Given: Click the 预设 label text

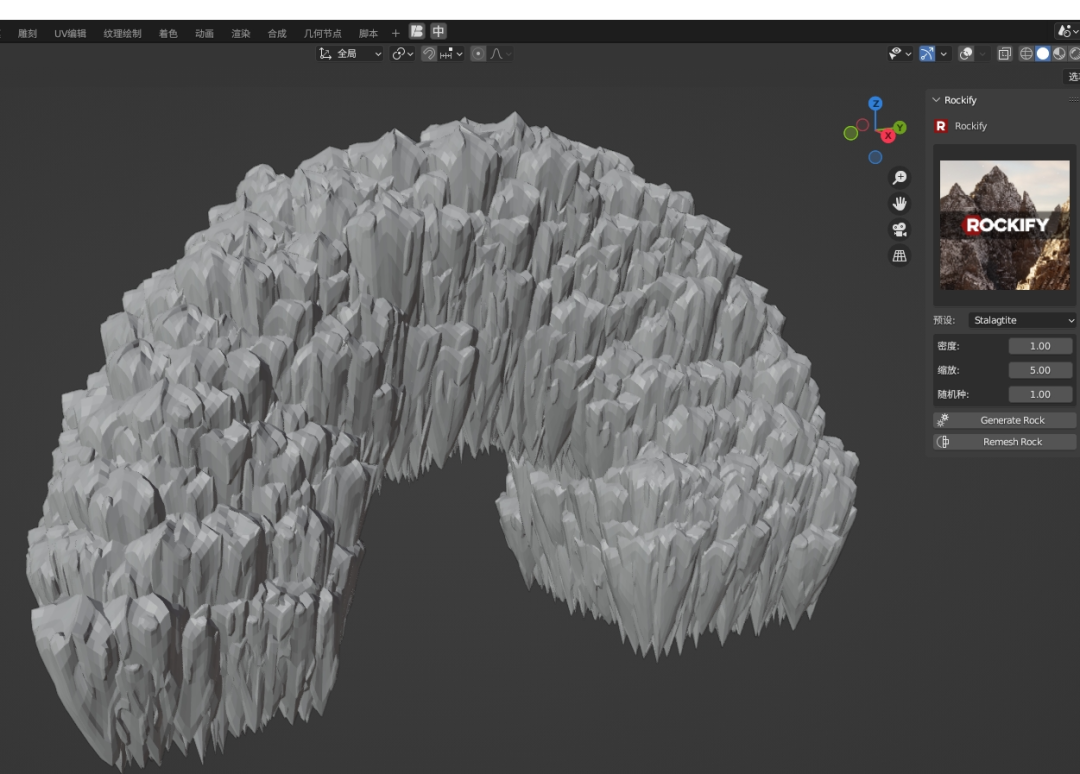Looking at the screenshot, I should tap(944, 320).
